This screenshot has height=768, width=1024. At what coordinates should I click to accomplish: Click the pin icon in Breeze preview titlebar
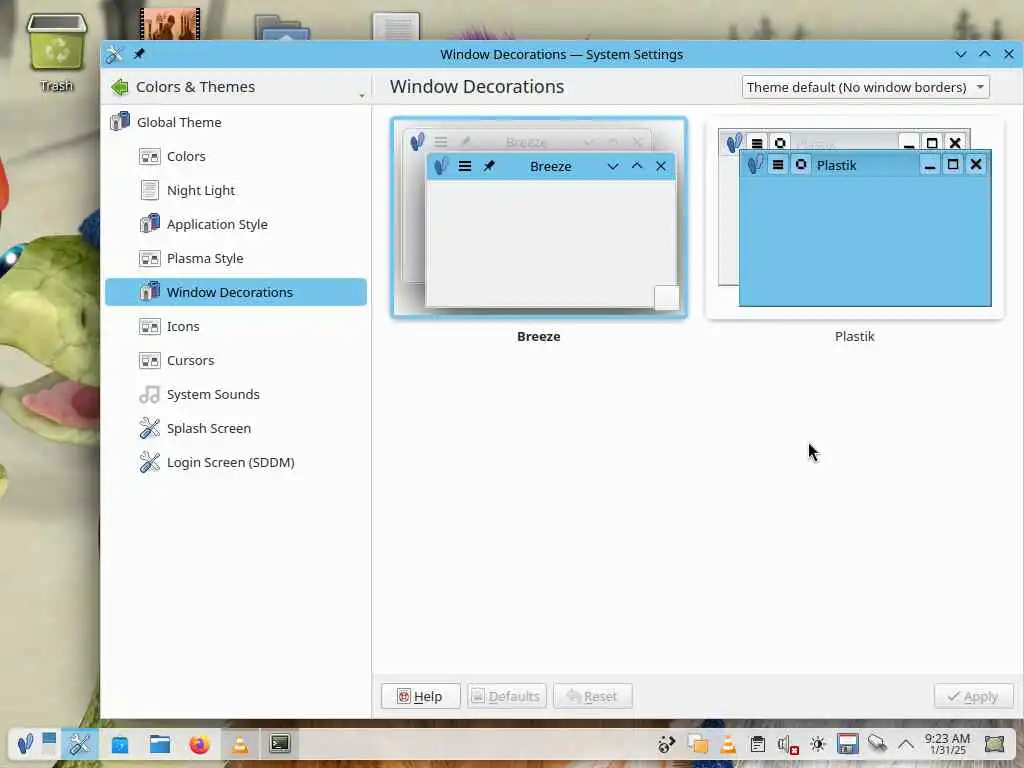488,166
